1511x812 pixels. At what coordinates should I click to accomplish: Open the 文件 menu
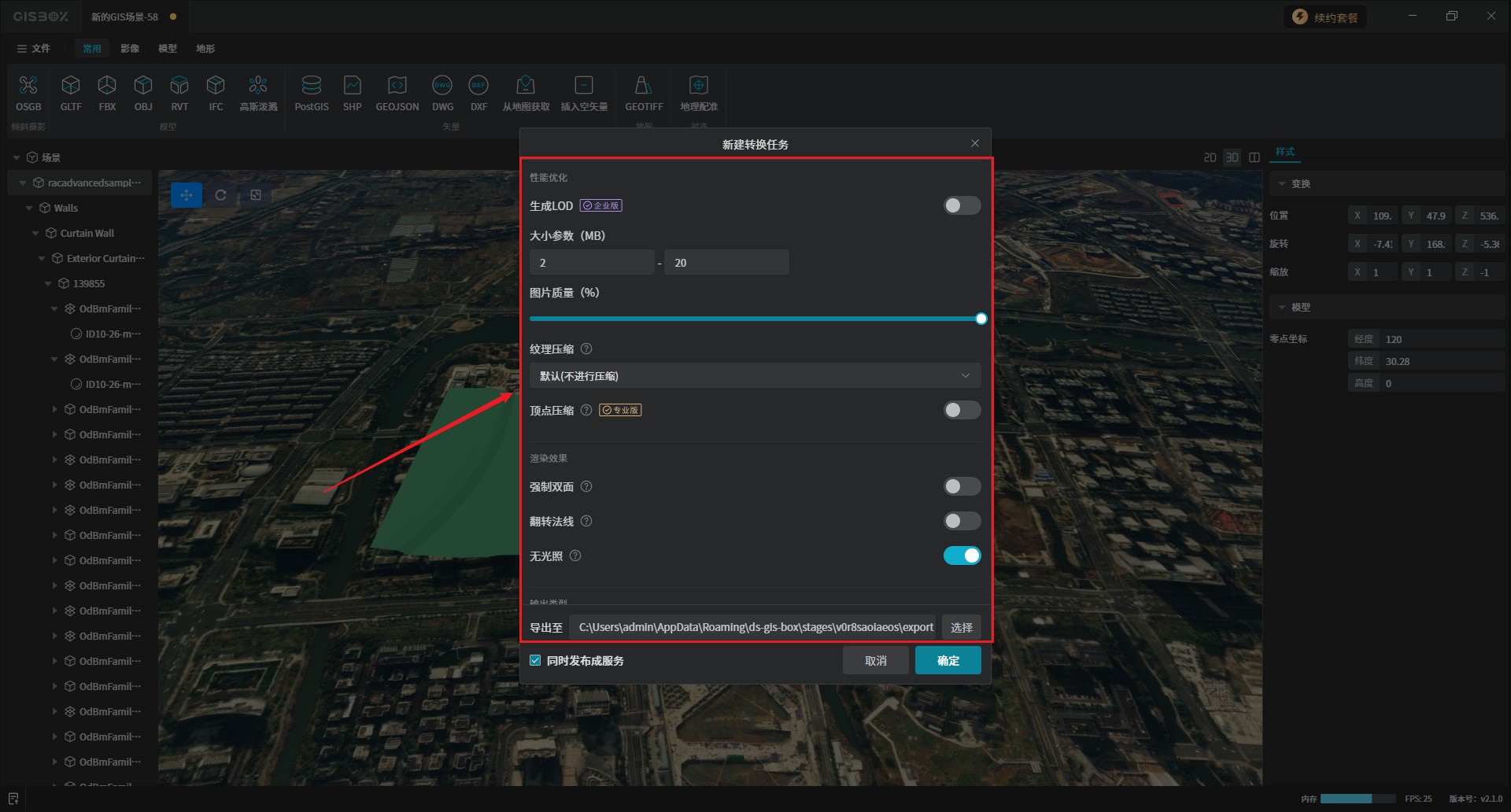pos(34,49)
